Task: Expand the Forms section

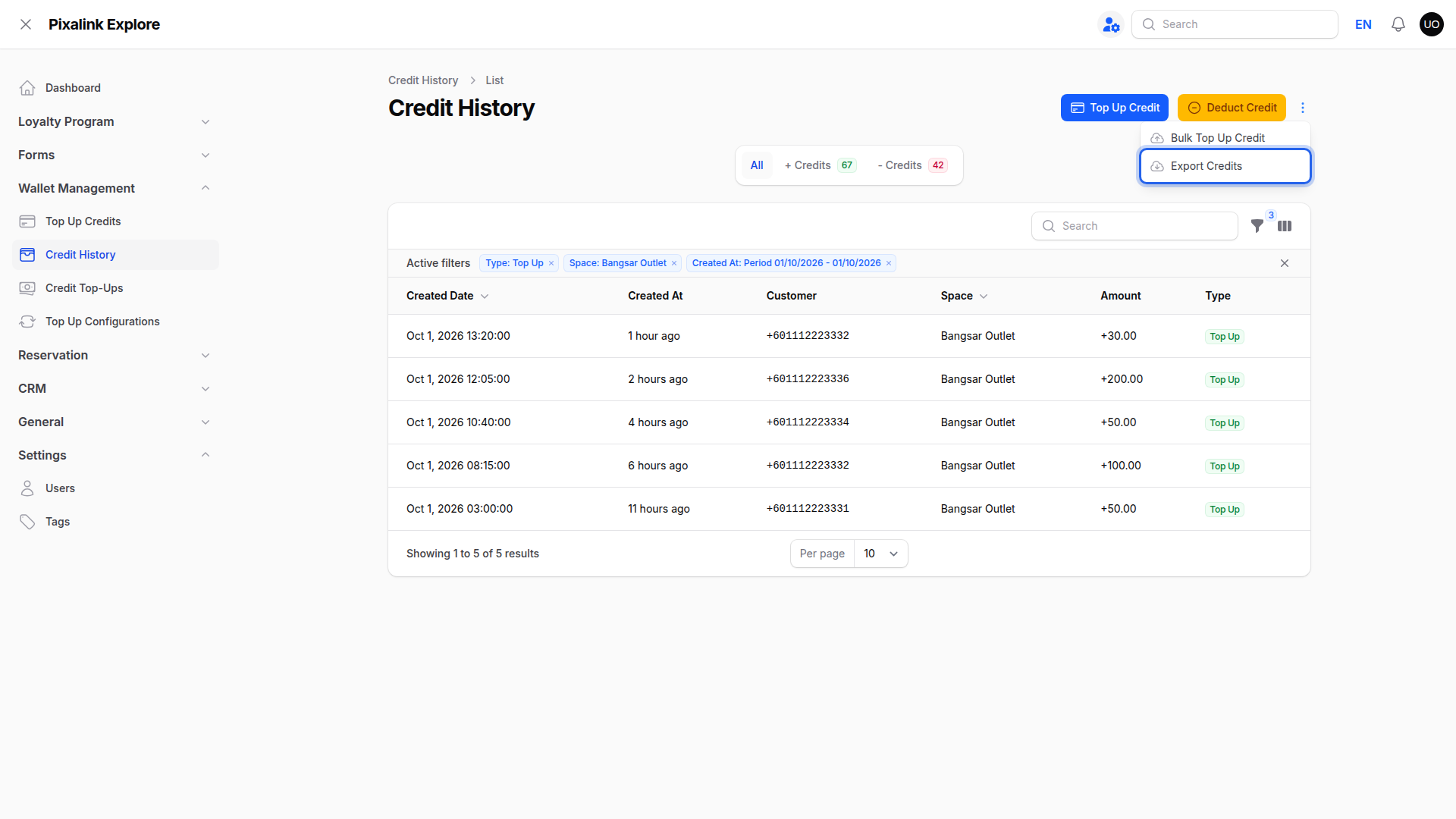Action: tap(115, 155)
